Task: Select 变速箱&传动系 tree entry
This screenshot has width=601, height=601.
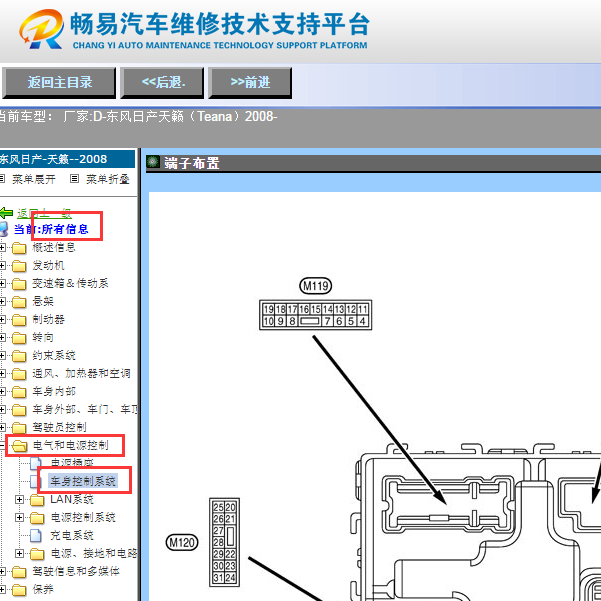Action: tap(70, 284)
